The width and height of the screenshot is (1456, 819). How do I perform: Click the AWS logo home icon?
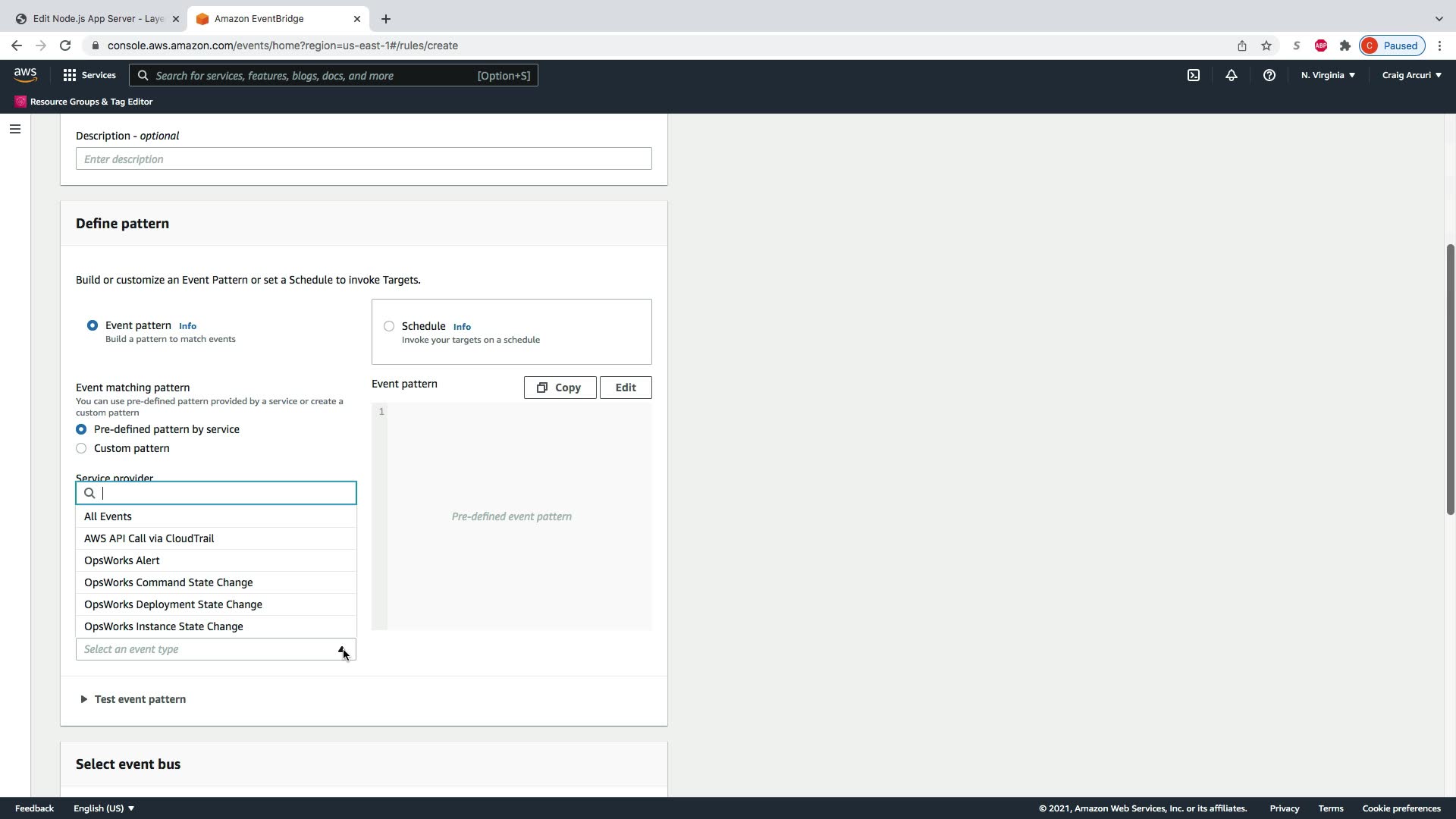click(x=25, y=75)
